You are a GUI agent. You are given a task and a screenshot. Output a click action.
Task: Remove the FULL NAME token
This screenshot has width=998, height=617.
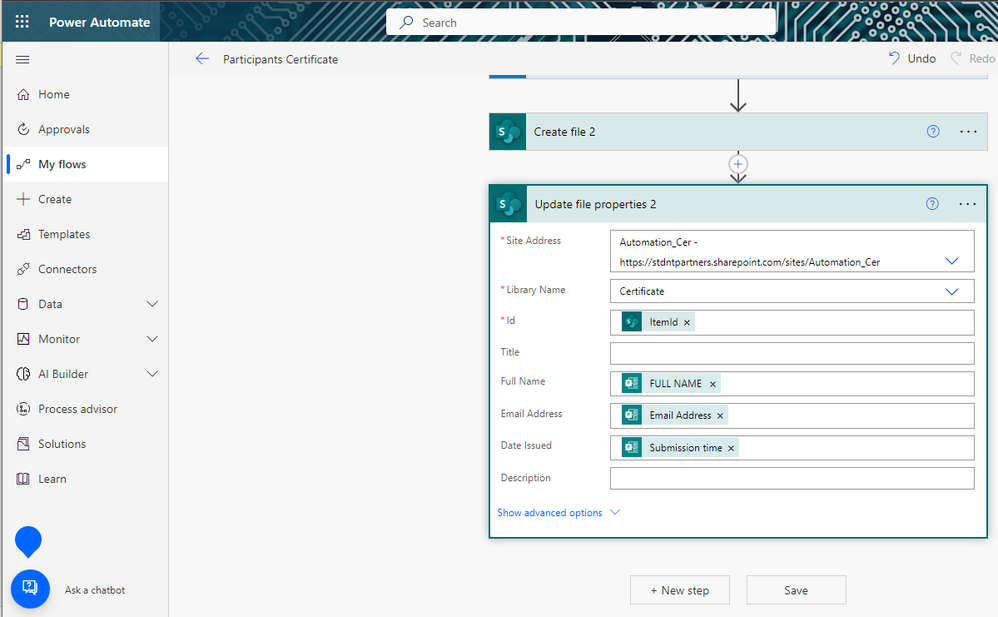713,384
